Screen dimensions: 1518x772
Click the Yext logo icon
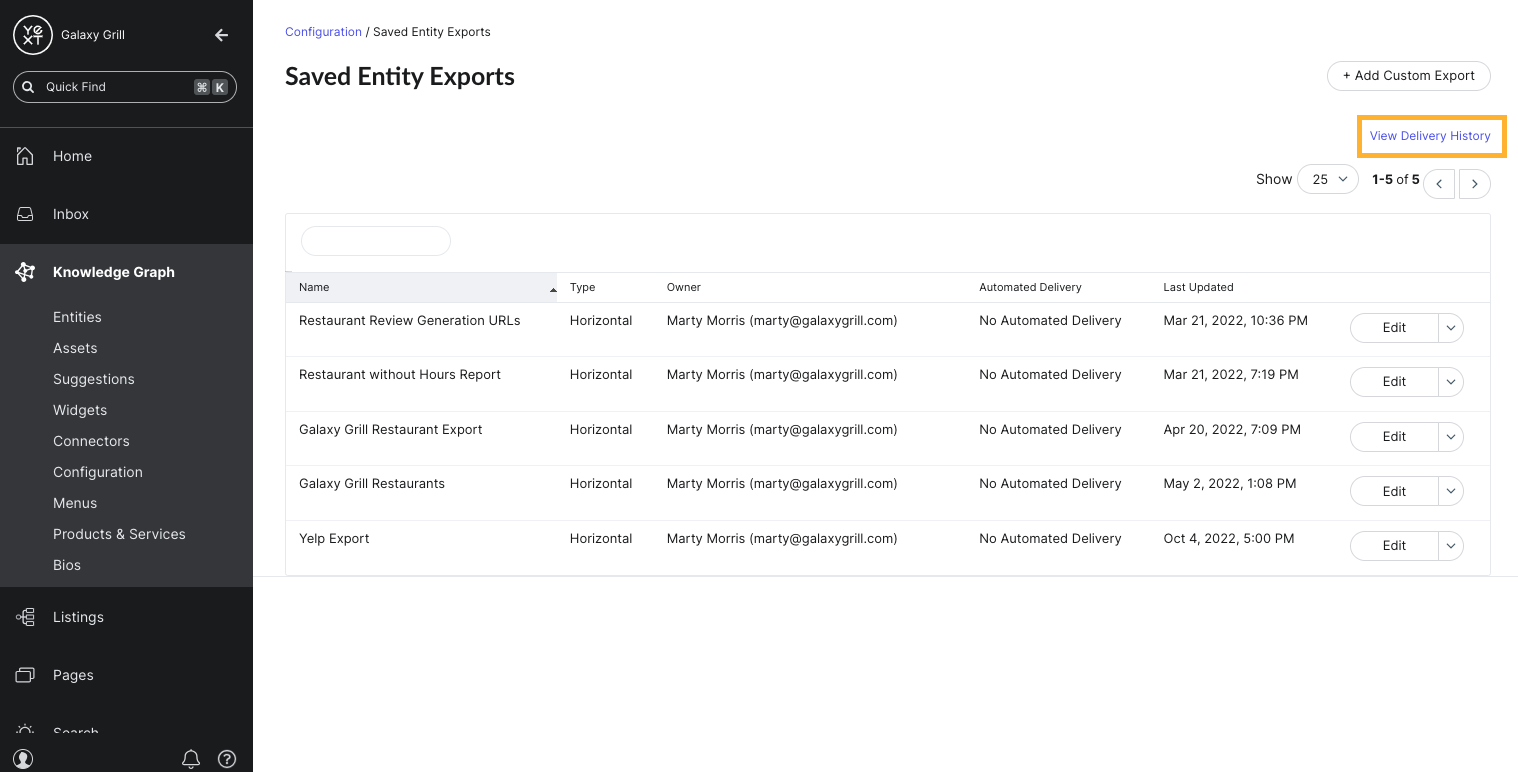(x=33, y=35)
